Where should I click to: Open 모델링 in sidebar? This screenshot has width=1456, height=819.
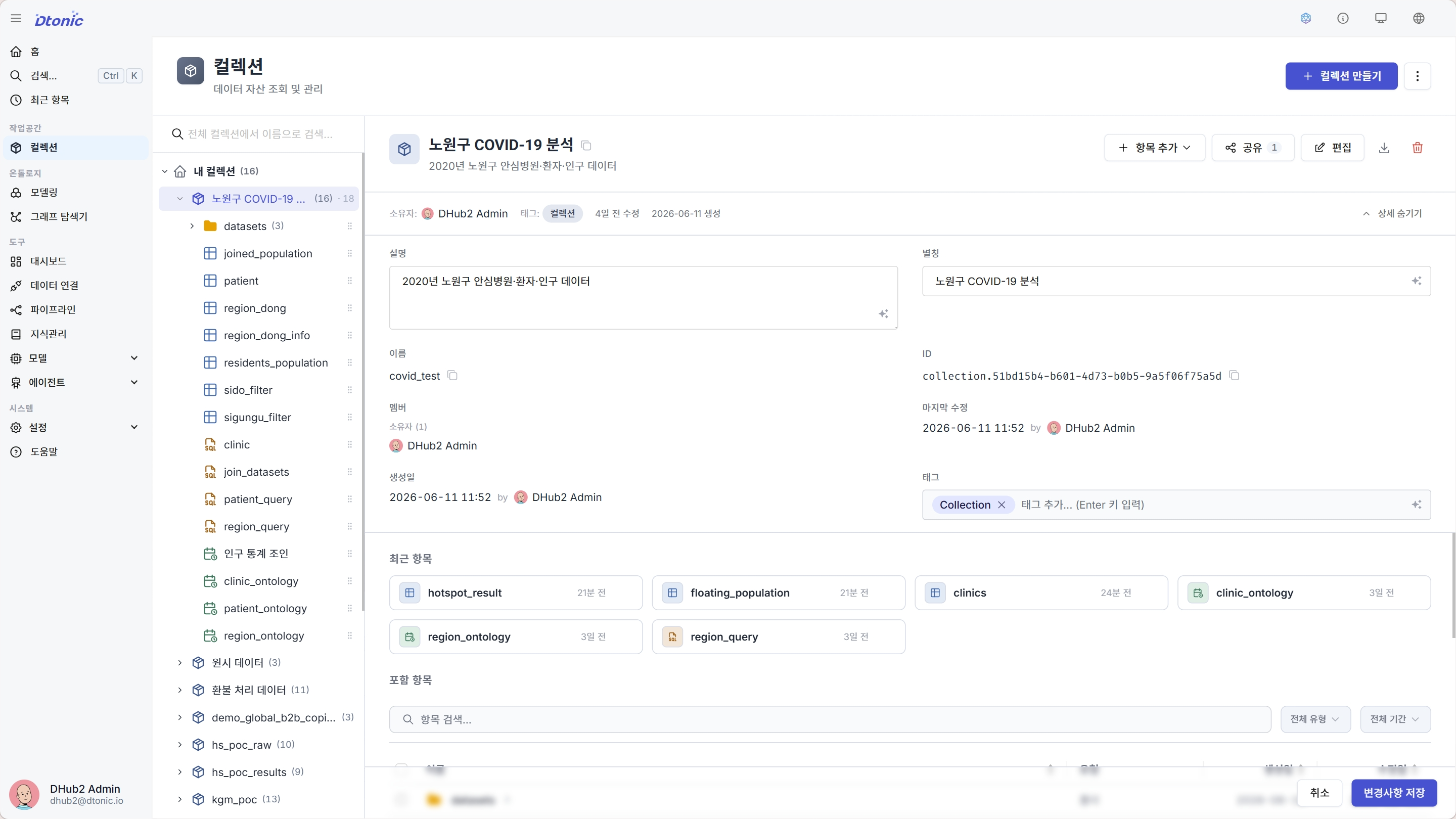coord(76,192)
